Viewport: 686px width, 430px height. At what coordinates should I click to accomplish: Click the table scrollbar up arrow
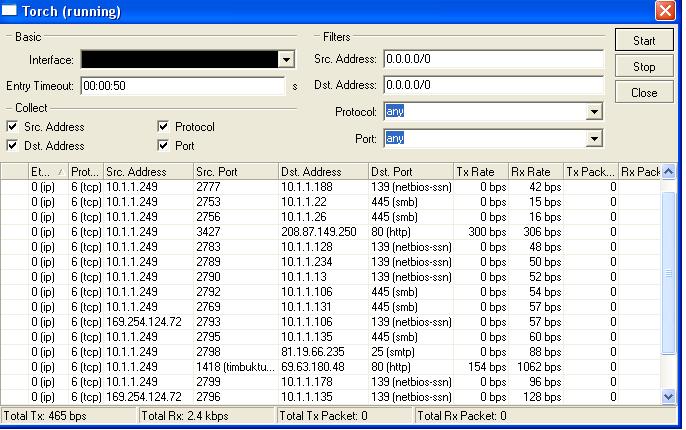(668, 172)
